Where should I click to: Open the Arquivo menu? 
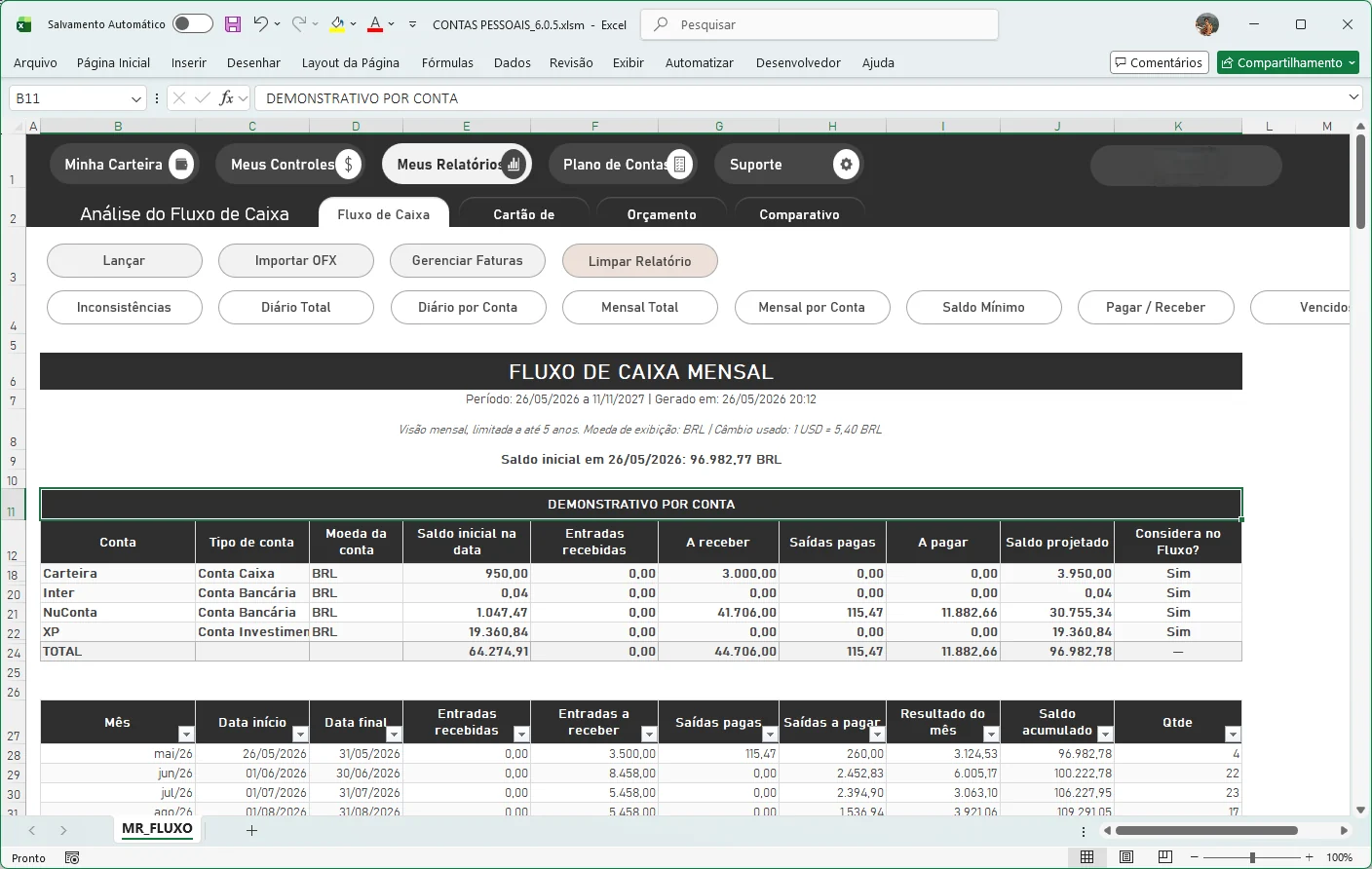35,62
